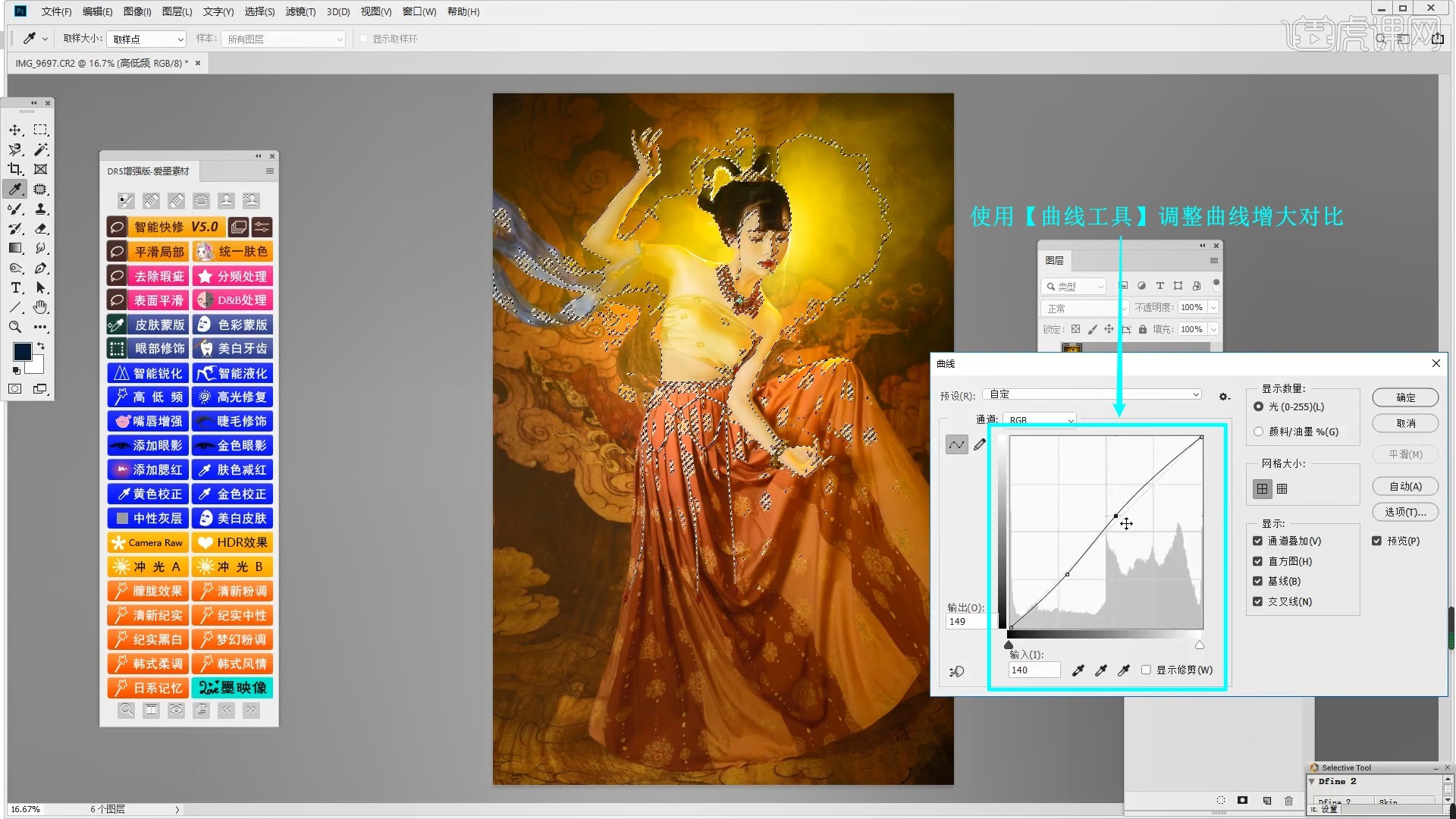Click the 确定 button in Curves
Viewport: 1456px width, 819px height.
(1405, 397)
